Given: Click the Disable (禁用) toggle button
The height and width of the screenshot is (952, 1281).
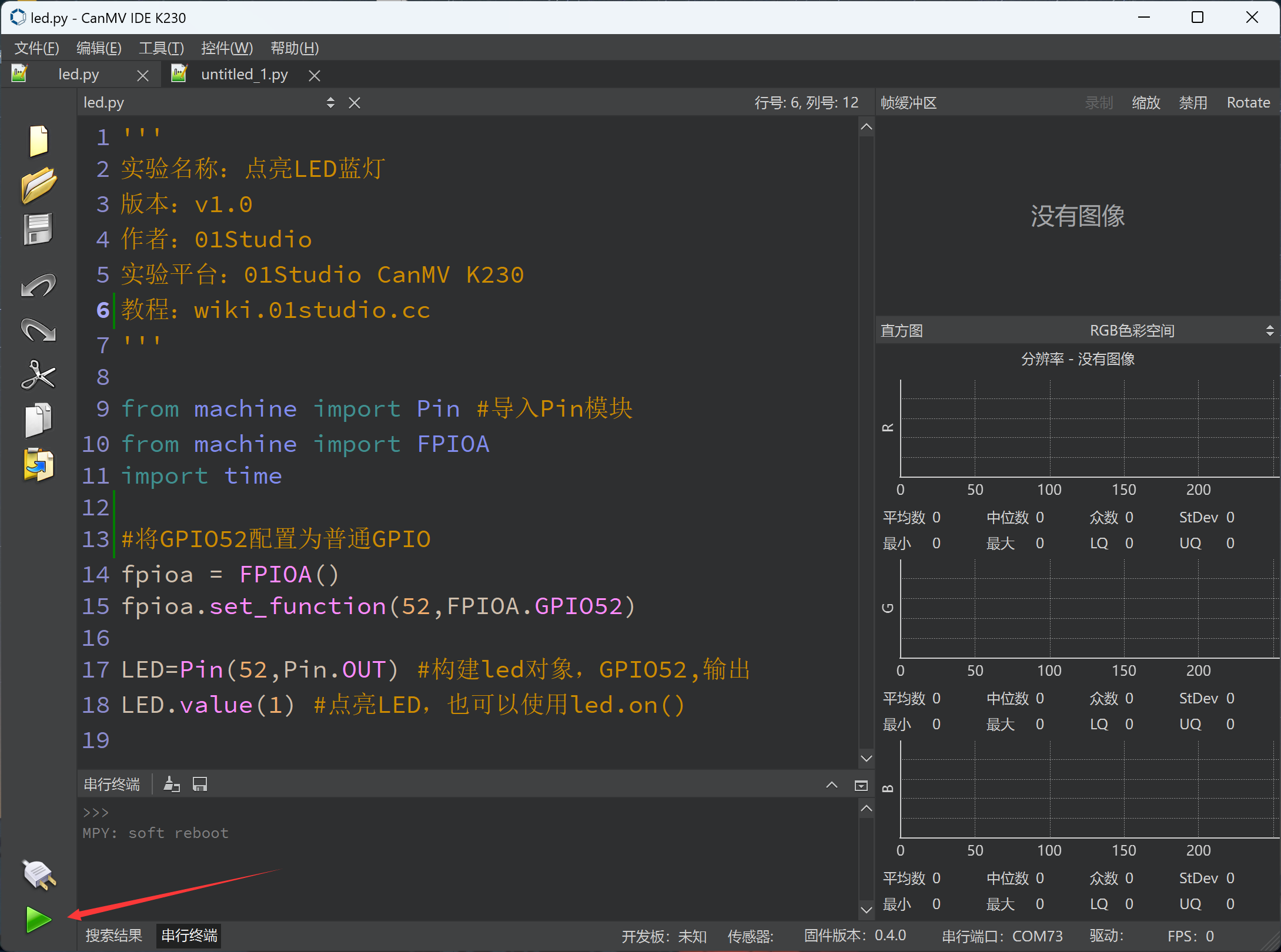Looking at the screenshot, I should tap(1193, 102).
